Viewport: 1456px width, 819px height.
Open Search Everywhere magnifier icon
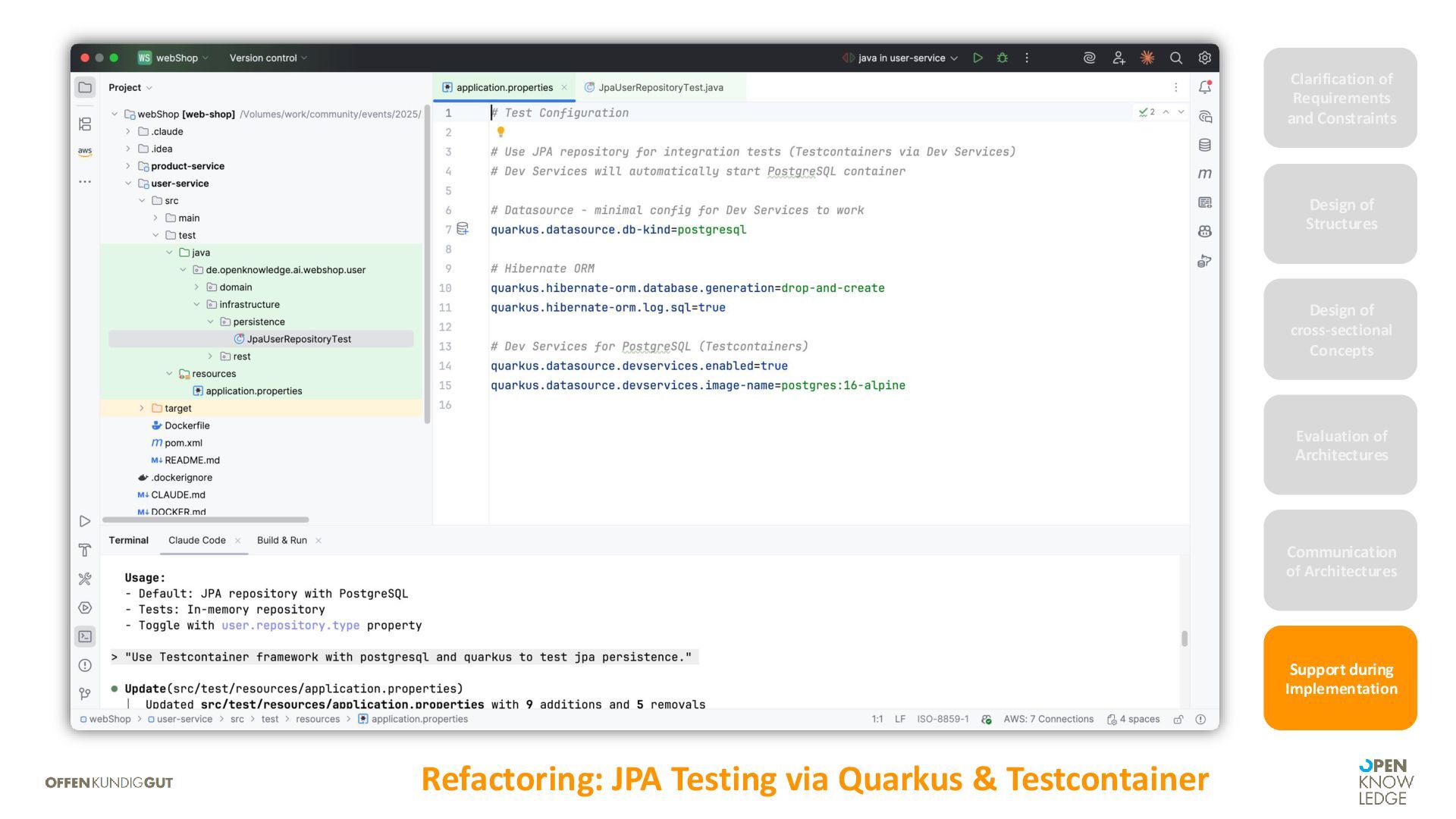click(x=1175, y=58)
